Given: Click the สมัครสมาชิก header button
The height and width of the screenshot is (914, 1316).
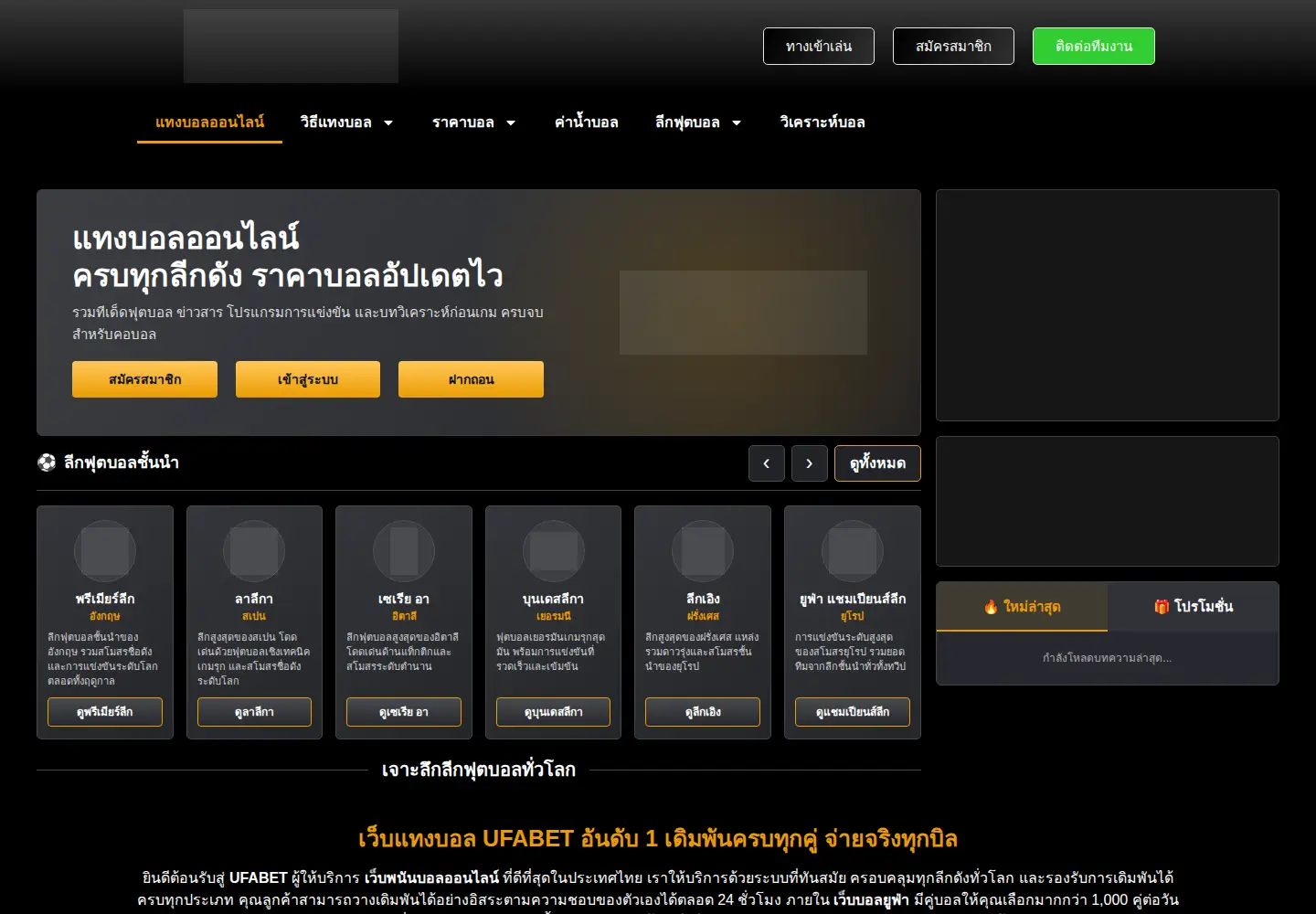Looking at the screenshot, I should tap(953, 47).
